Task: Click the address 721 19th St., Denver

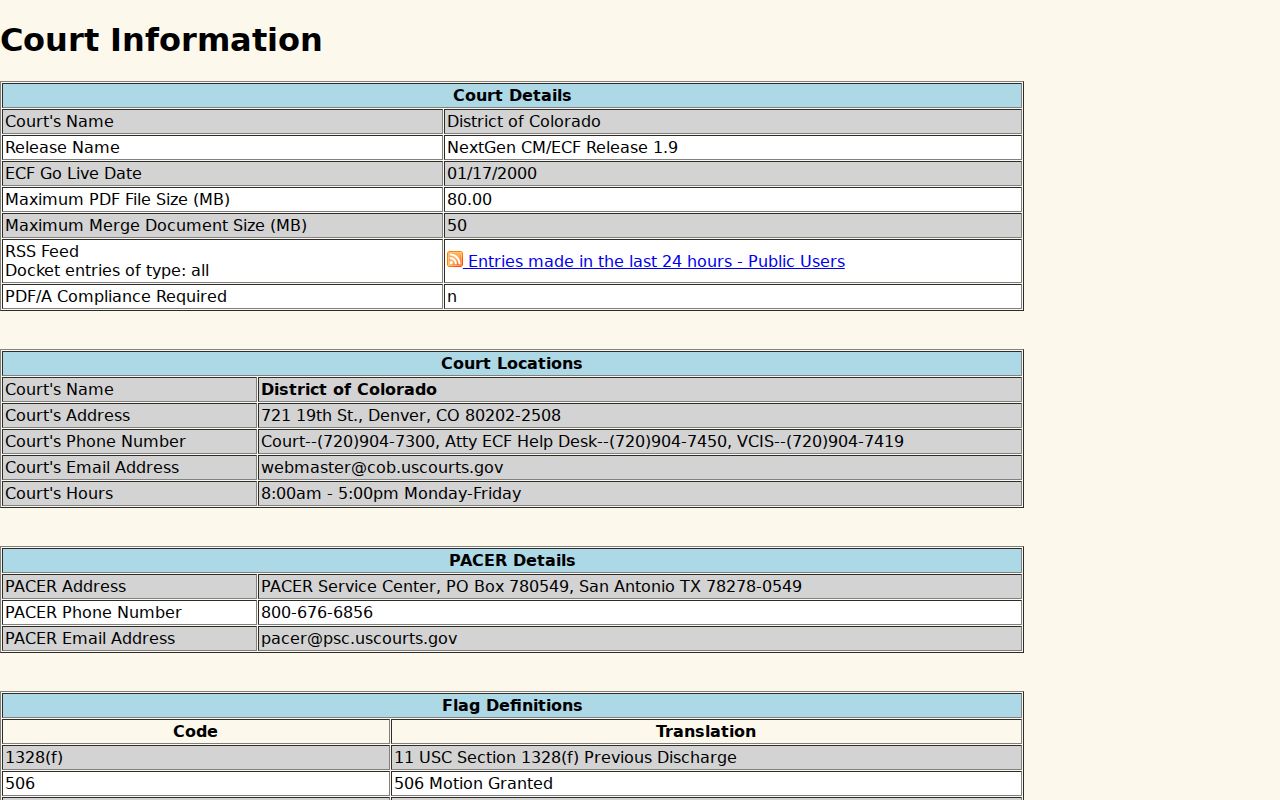Action: point(411,416)
